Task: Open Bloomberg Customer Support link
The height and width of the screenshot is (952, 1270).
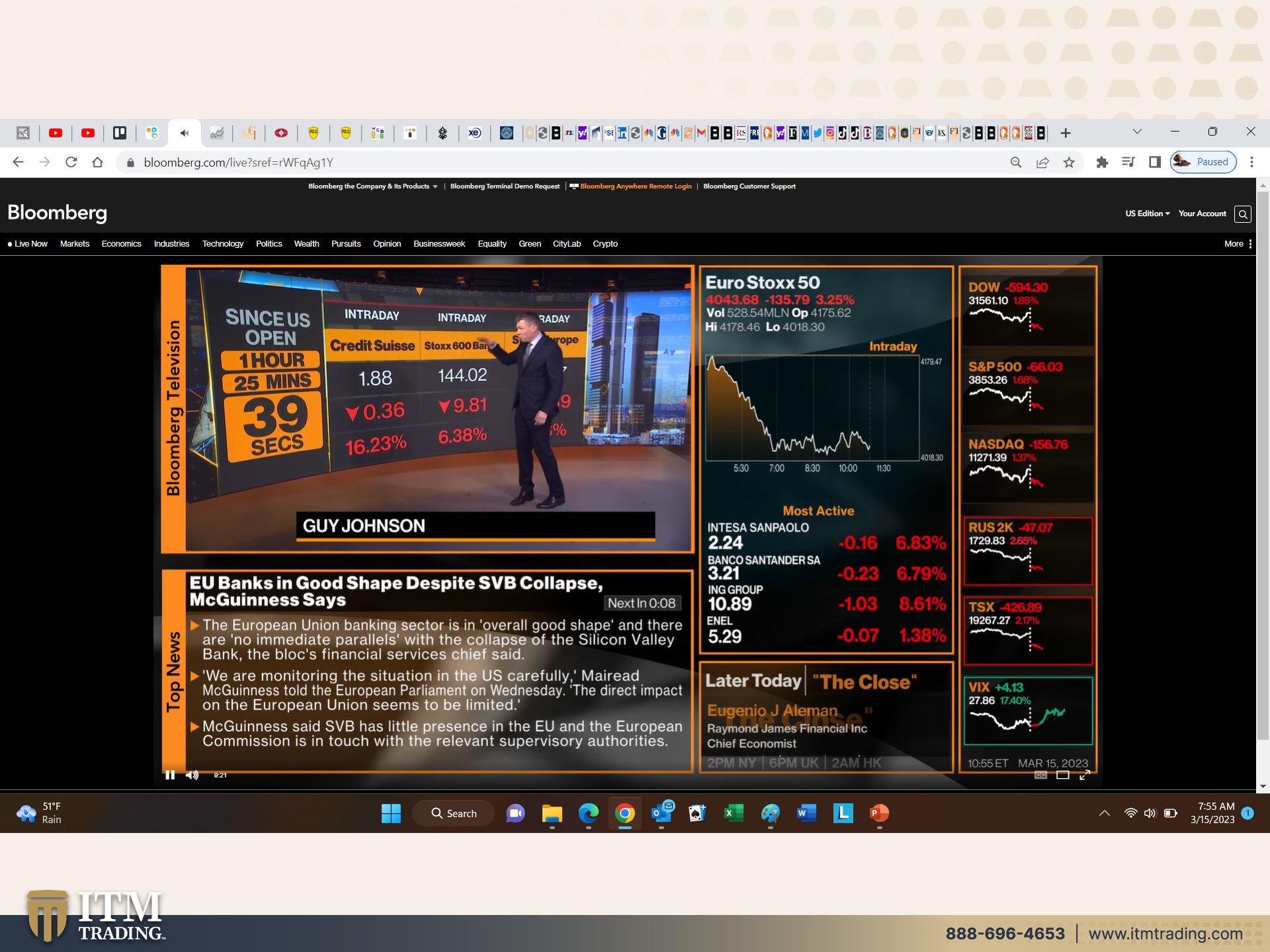Action: (749, 186)
